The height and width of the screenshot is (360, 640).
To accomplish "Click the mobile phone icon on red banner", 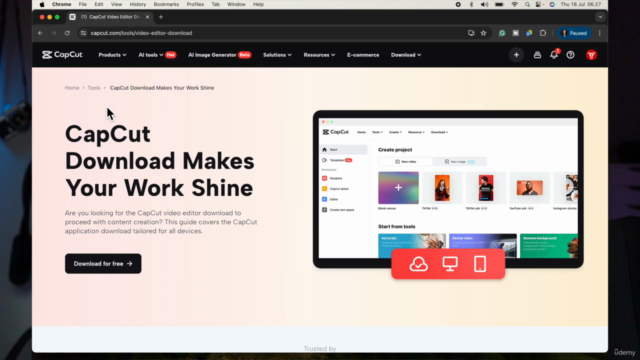I will (x=480, y=264).
